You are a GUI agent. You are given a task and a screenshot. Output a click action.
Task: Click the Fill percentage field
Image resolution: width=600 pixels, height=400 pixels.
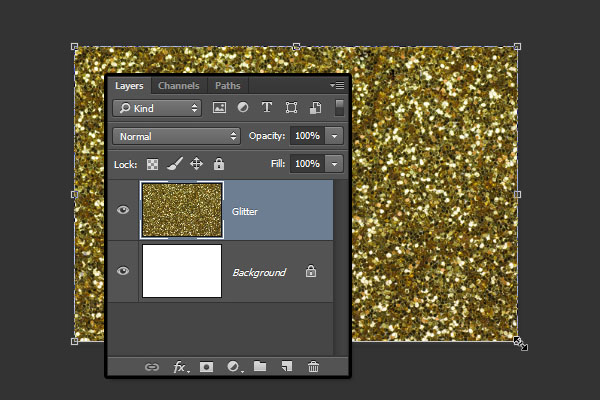[x=307, y=163]
